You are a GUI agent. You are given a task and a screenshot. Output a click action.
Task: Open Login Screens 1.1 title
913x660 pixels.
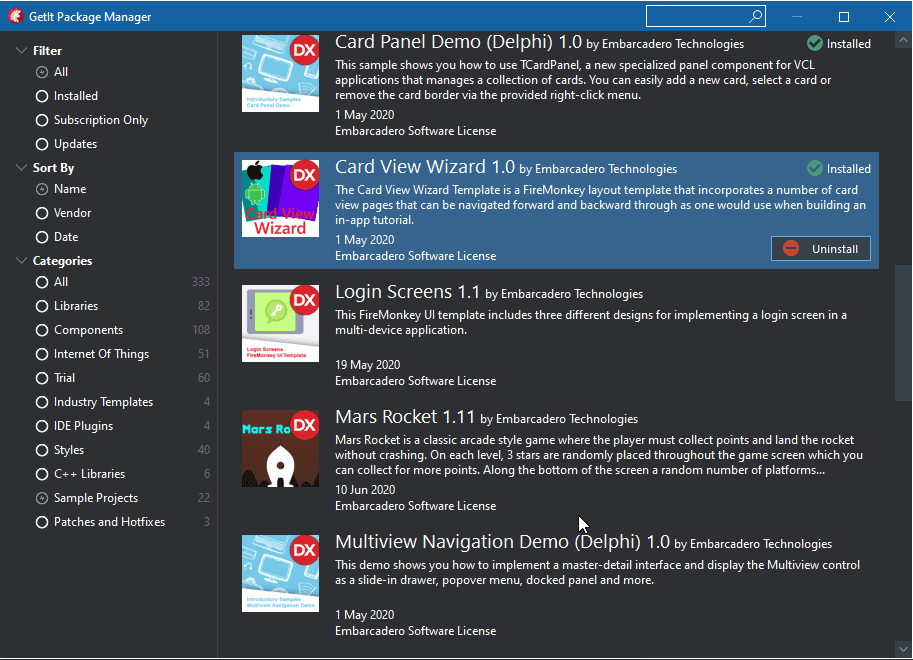(408, 292)
